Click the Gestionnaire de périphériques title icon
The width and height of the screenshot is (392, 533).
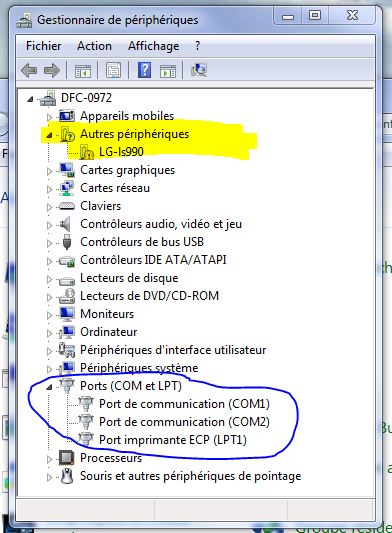24,20
